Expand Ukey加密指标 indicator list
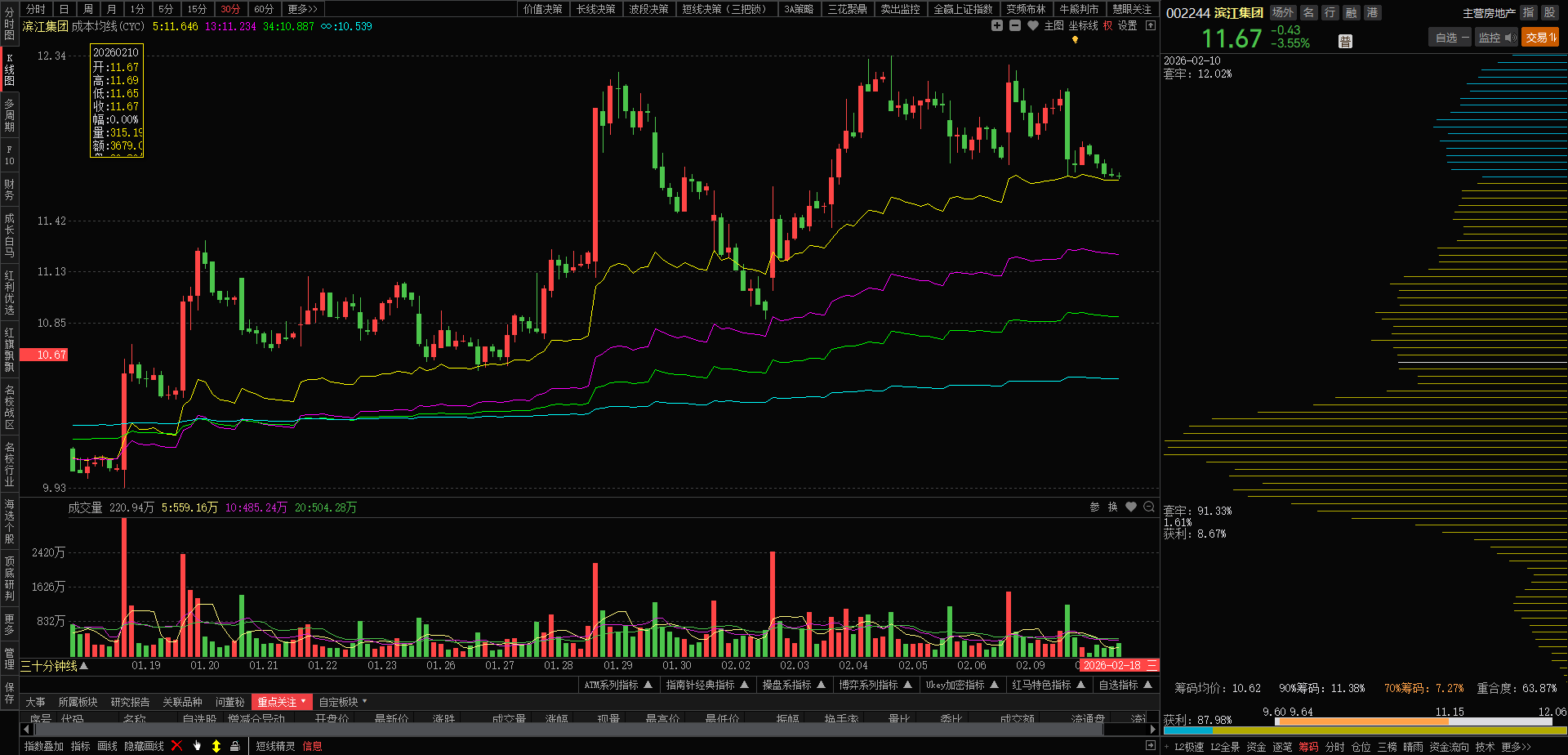This screenshot has height=755, width=1568. pos(961,685)
